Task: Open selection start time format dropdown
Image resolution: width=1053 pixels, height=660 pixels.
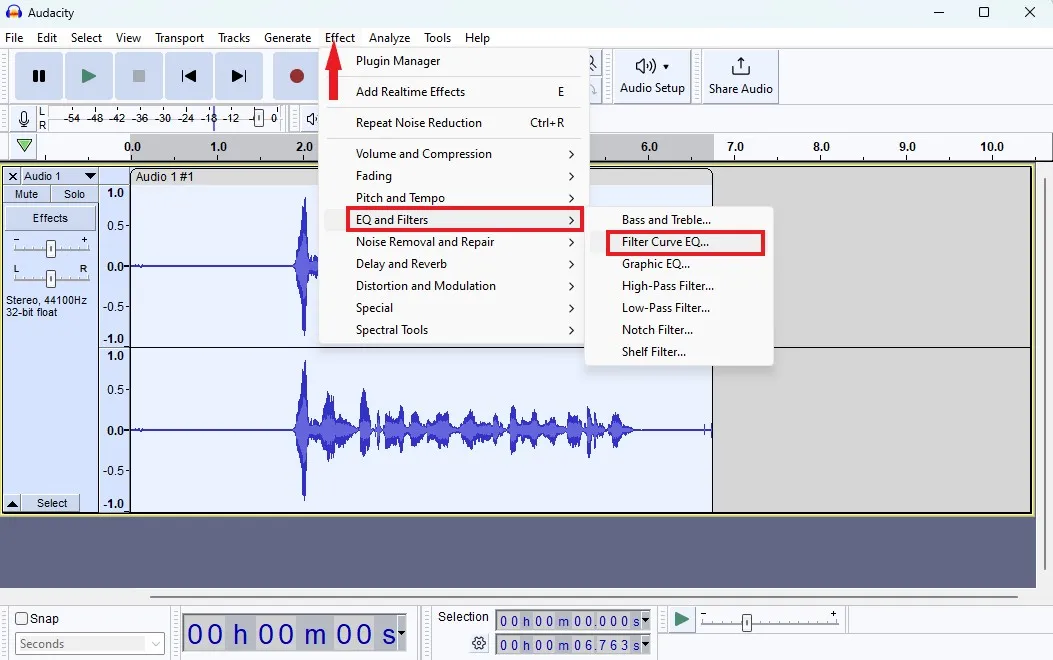Action: pyautogui.click(x=645, y=620)
